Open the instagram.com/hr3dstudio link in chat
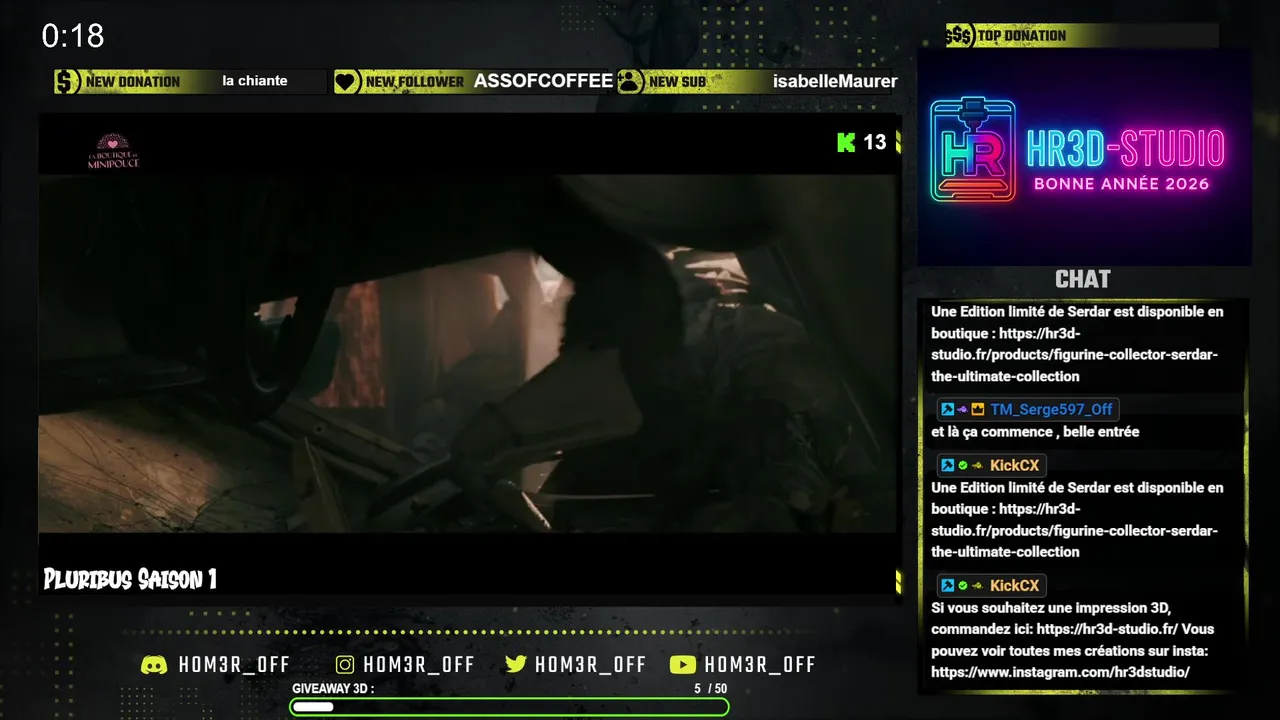 point(1060,673)
